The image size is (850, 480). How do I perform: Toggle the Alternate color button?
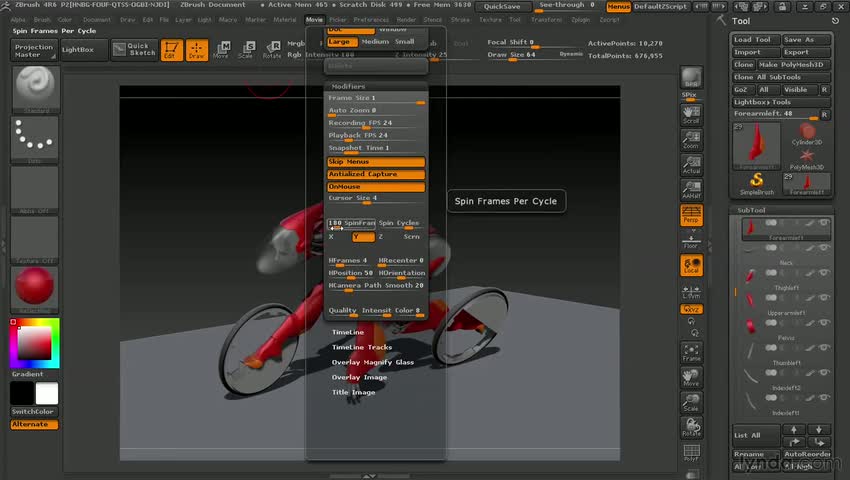pos(34,424)
